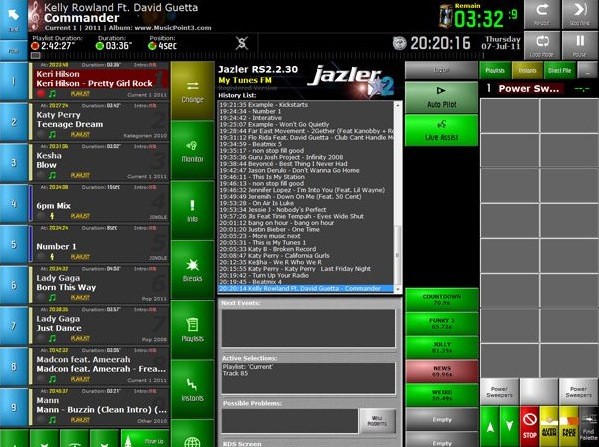Click the blue number 9 playlist button

[x=14, y=407]
